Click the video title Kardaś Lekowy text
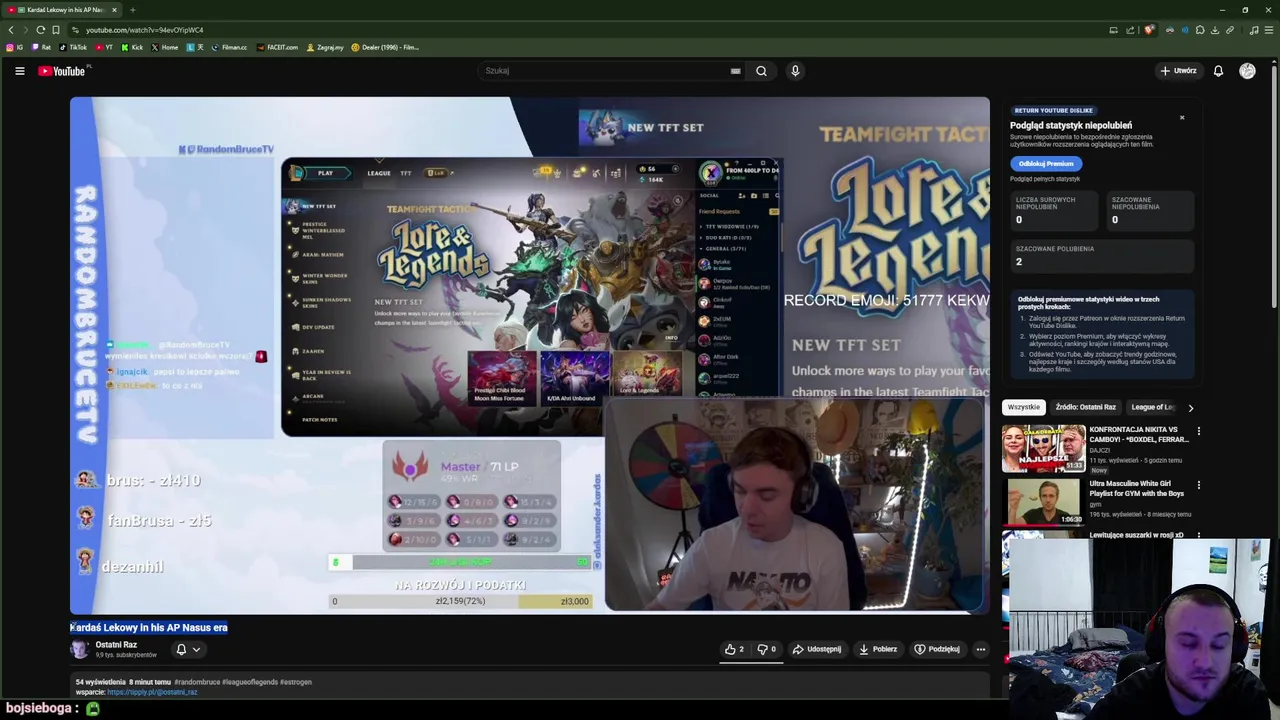The image size is (1280, 720). click(x=149, y=628)
